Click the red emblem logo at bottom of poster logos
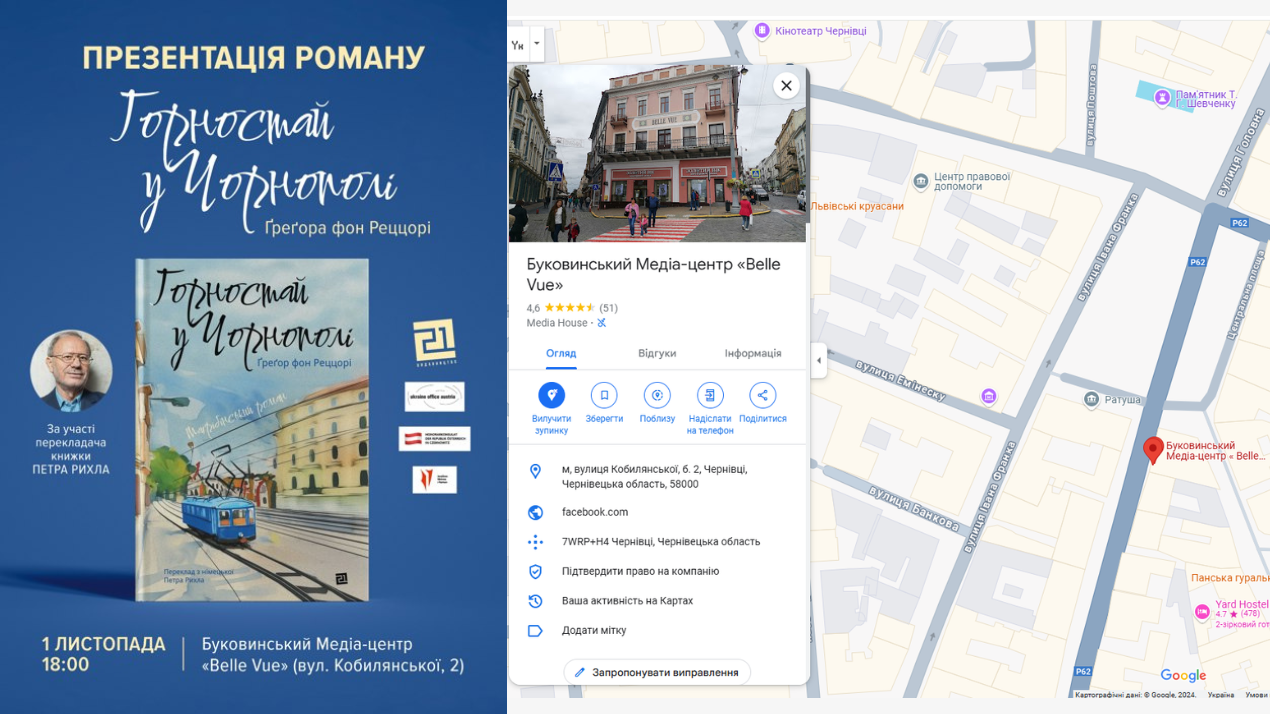The width and height of the screenshot is (1270, 714). 434,479
